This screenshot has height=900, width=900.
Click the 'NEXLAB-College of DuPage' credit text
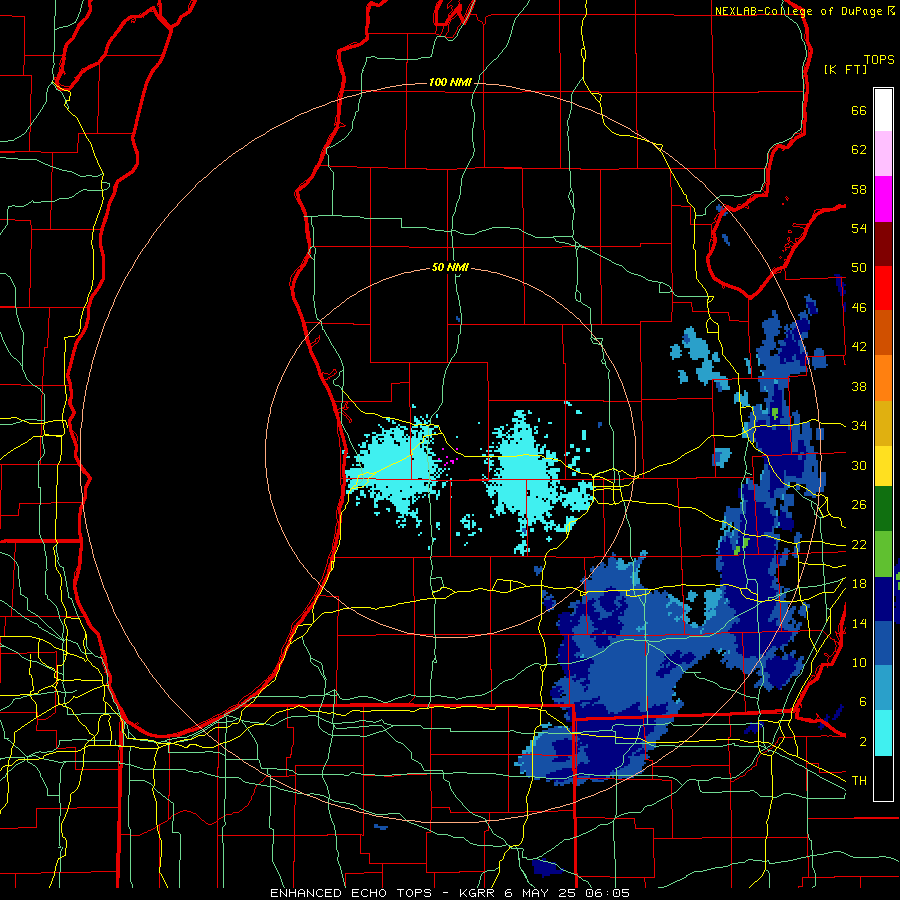coord(799,11)
